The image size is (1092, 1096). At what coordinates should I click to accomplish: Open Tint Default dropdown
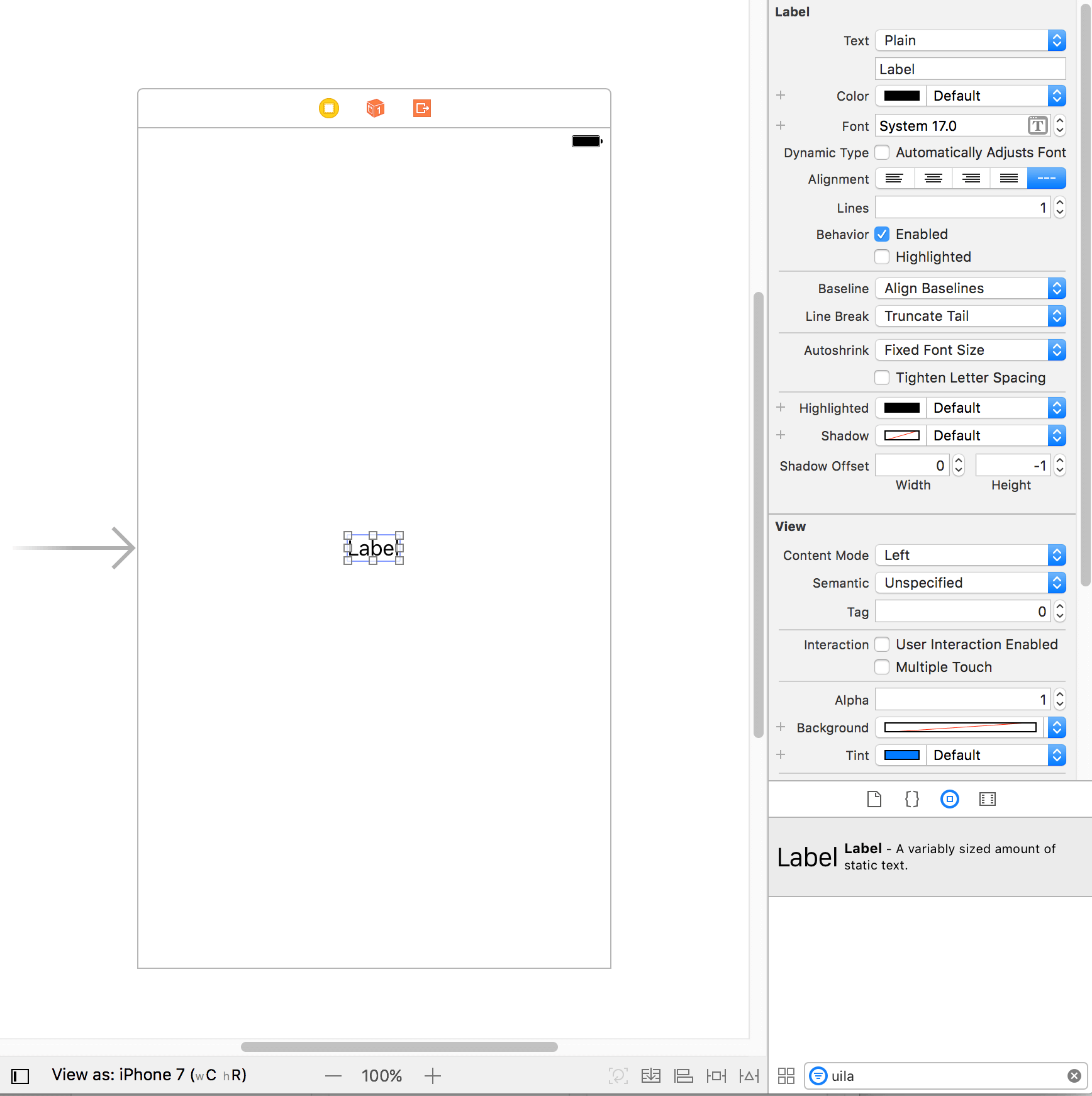pos(996,755)
